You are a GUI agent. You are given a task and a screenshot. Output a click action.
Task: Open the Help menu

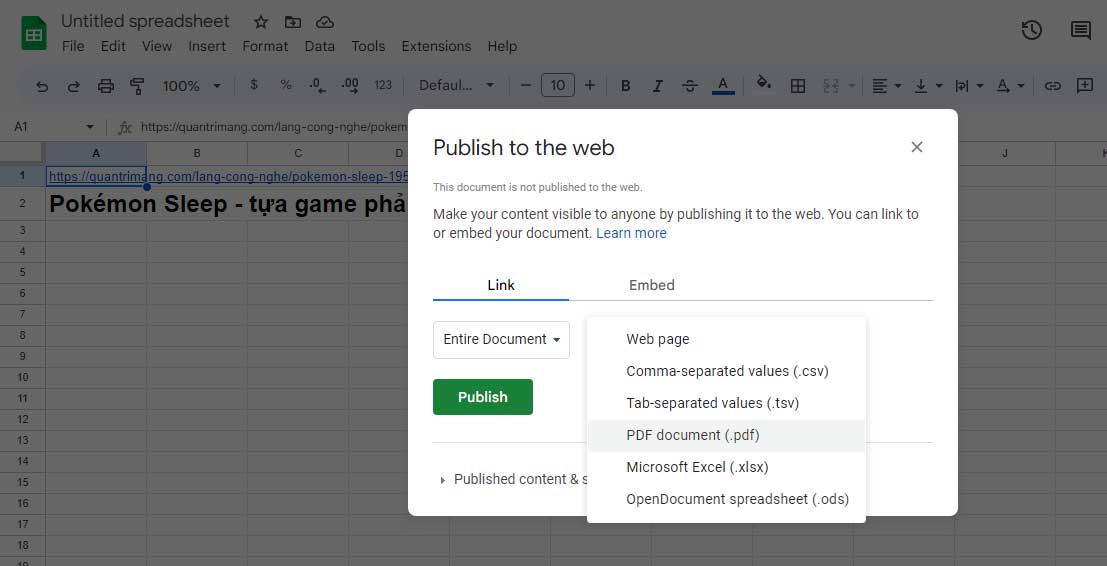click(502, 47)
